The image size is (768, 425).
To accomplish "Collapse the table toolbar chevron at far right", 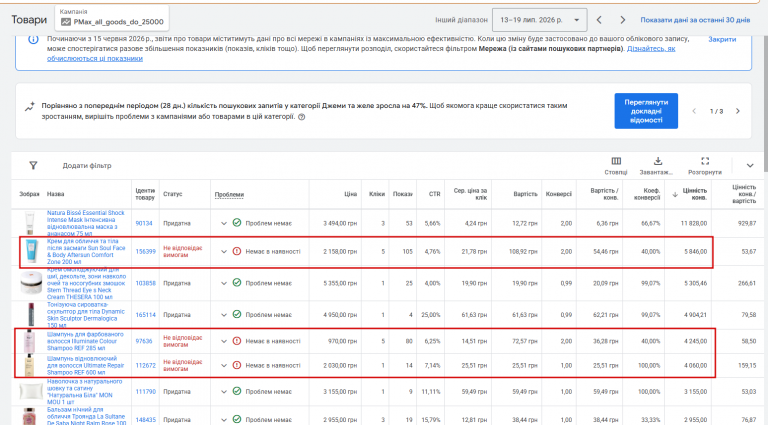I will [750, 165].
